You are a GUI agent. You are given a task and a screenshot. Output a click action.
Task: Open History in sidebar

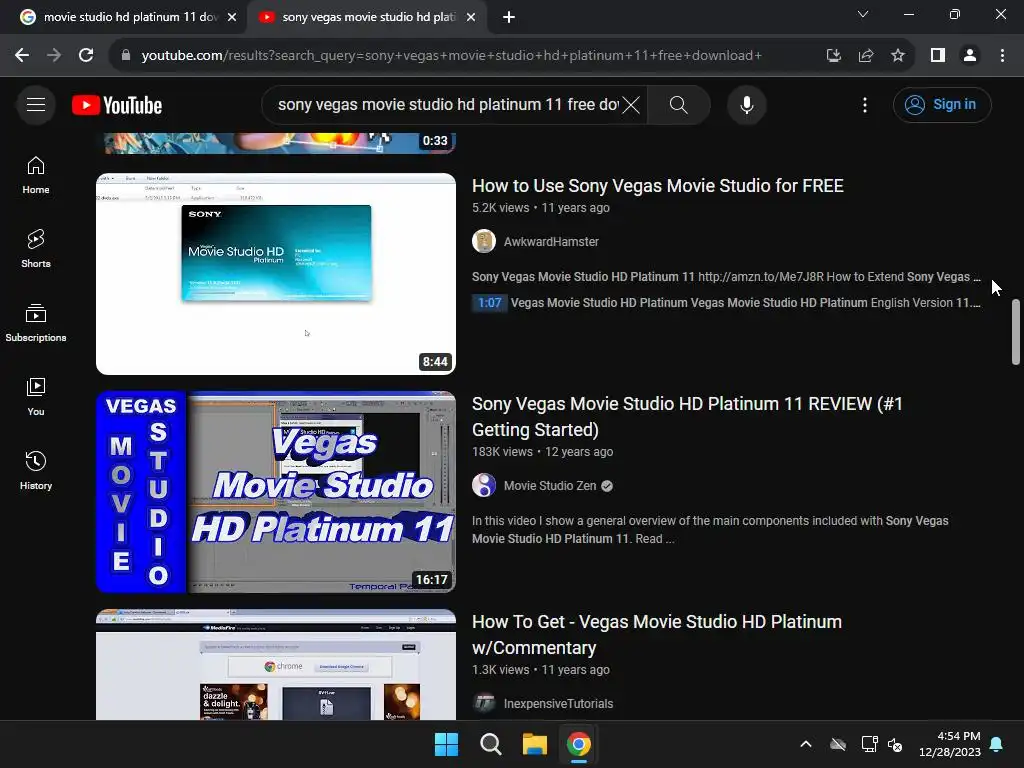point(36,471)
